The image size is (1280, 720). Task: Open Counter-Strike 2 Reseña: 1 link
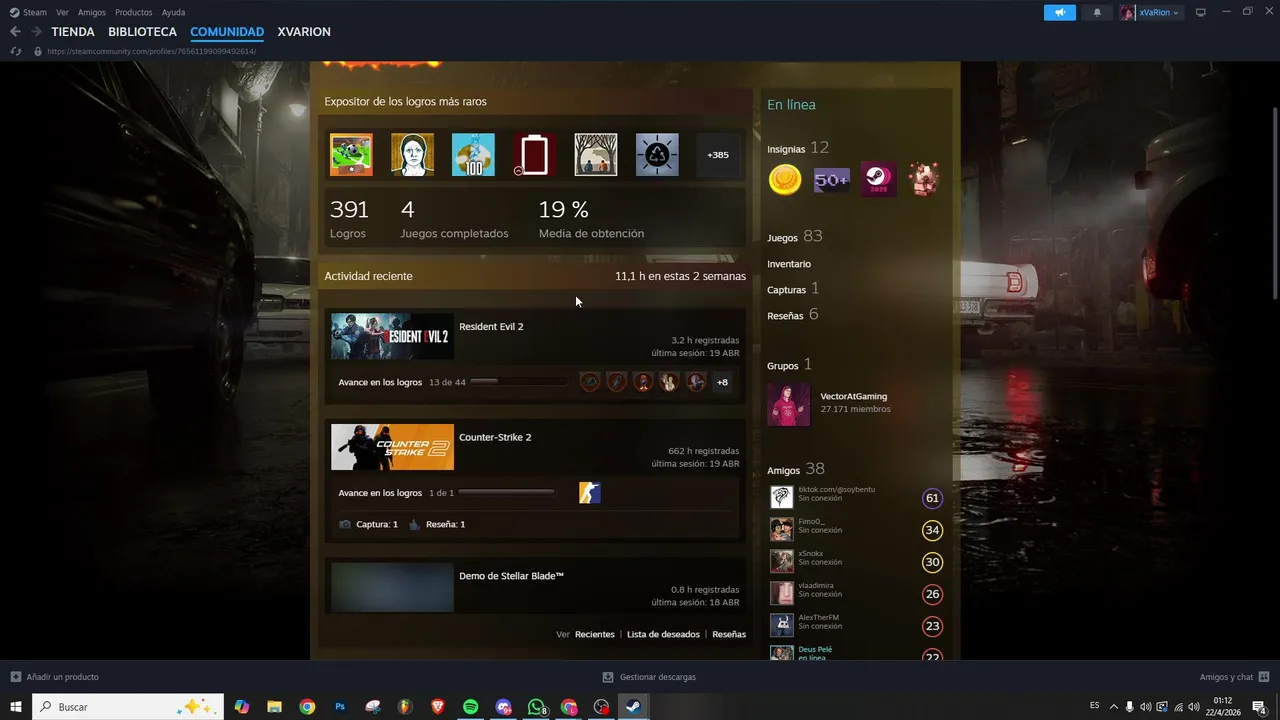pos(437,524)
